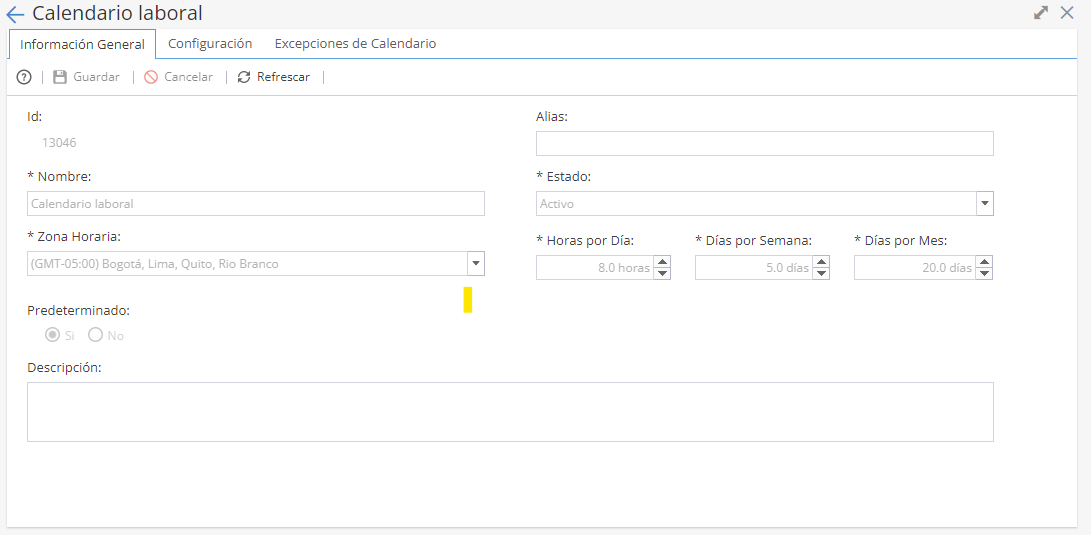The image size is (1091, 535).
Task: Click the Nombre input field
Action: pos(256,204)
